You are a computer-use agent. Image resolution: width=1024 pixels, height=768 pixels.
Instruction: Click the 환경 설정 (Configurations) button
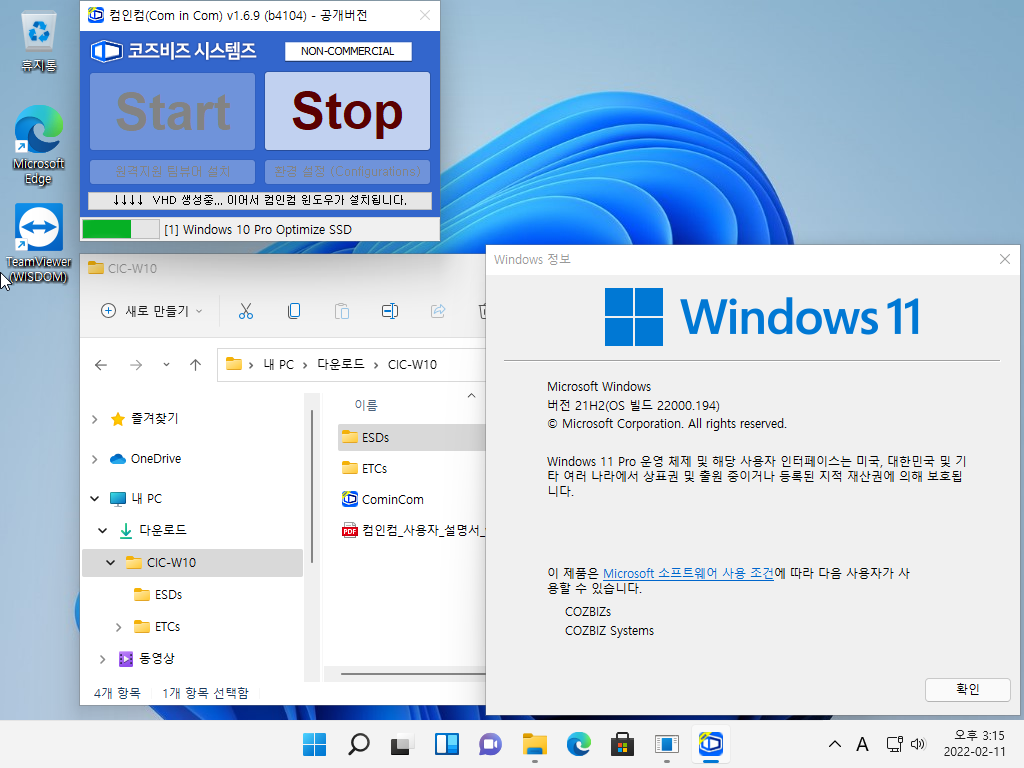347,172
